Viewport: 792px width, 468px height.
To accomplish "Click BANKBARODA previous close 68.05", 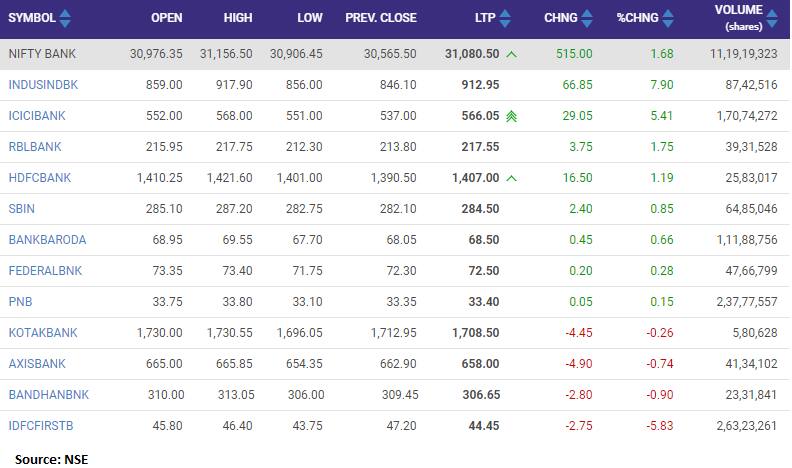I will (x=402, y=240).
